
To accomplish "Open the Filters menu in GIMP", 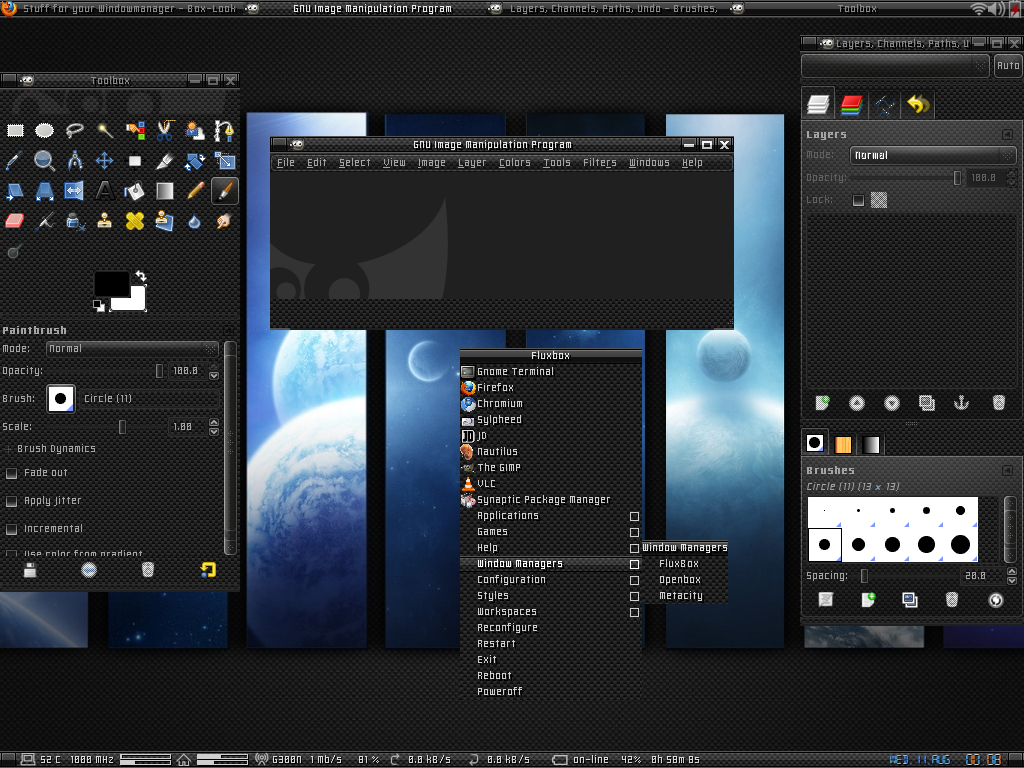I will (x=600, y=163).
